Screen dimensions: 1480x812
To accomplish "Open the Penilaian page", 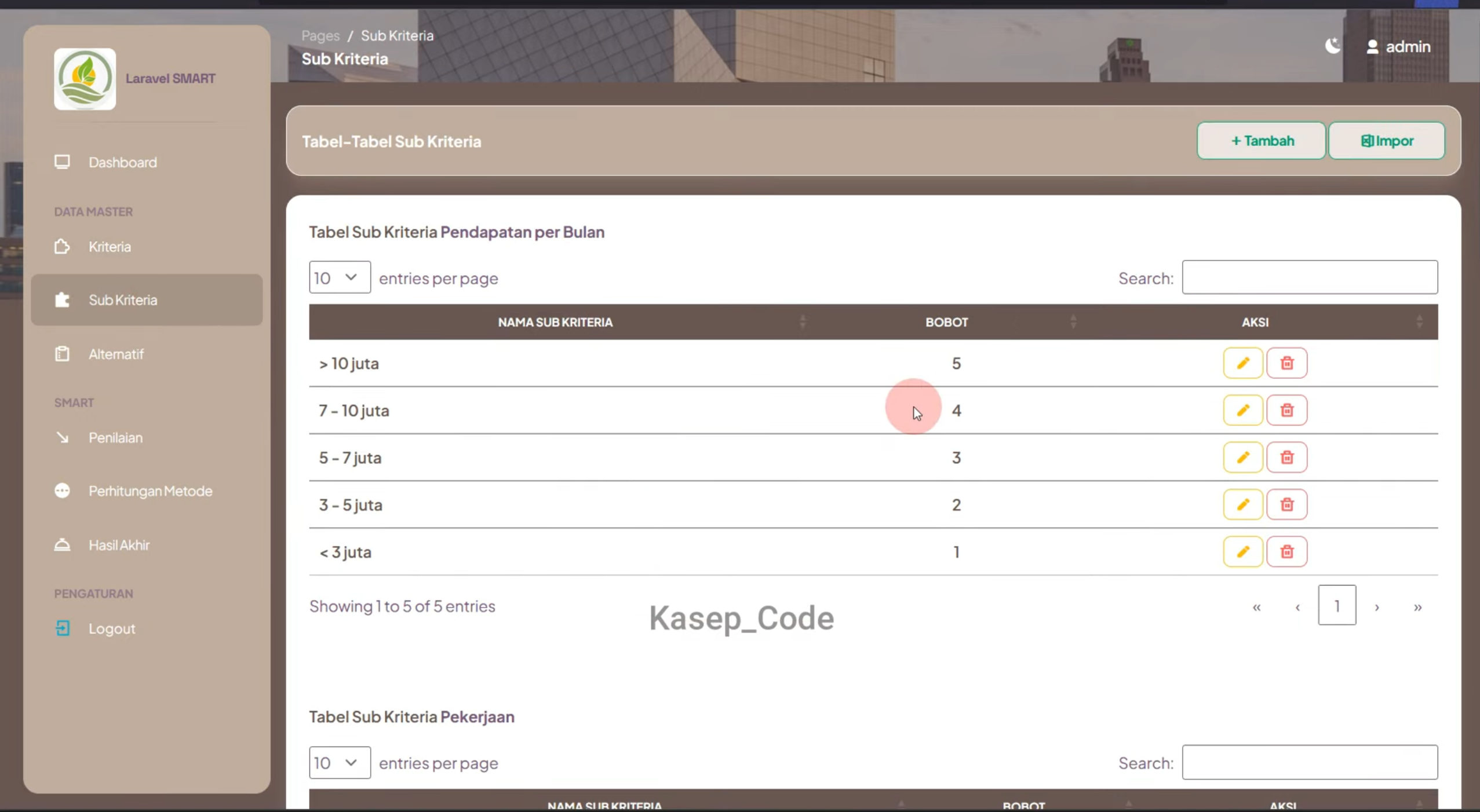I will click(147, 437).
